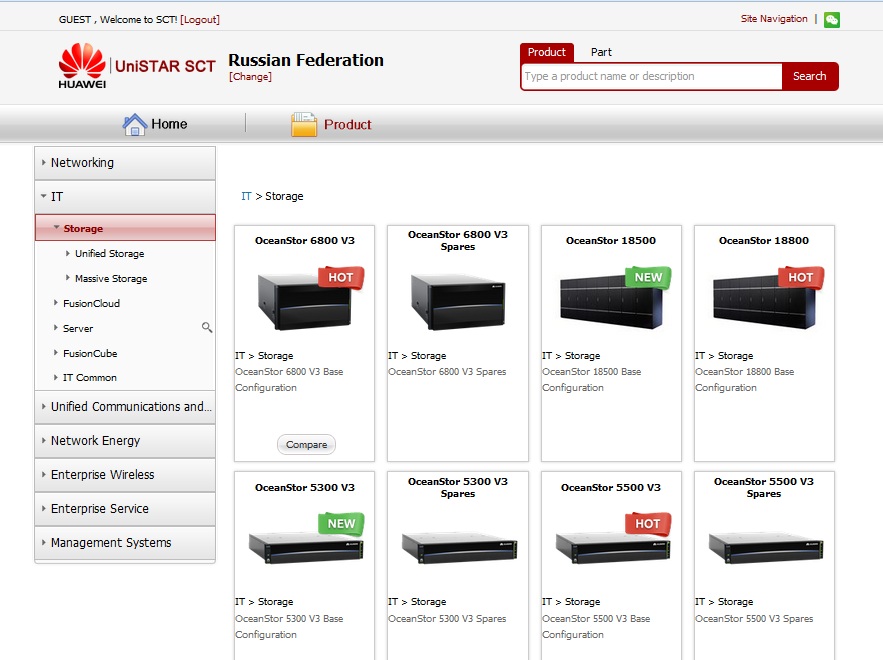Open Server category in sidebar

(78, 328)
